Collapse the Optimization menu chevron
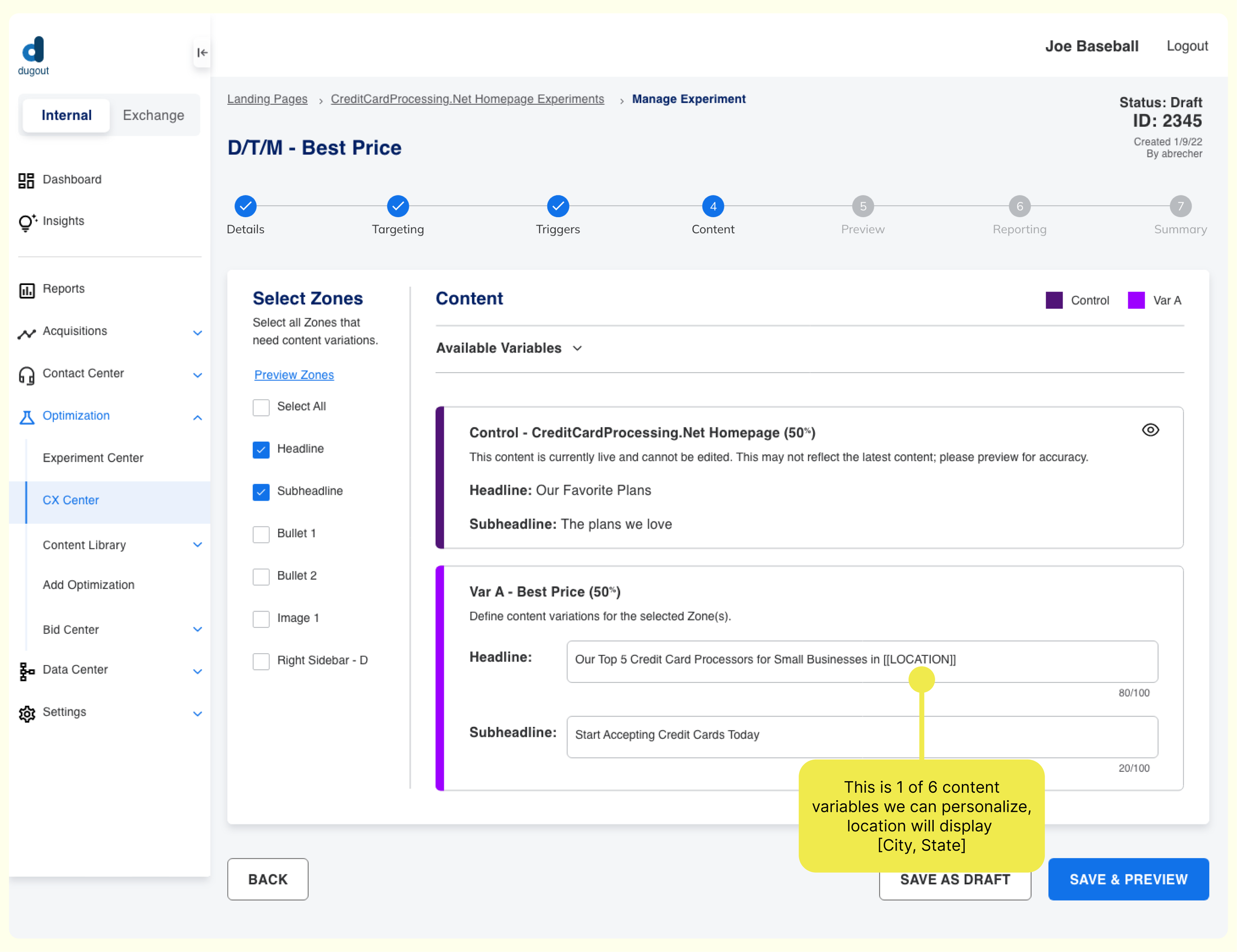This screenshot has width=1237, height=952. click(x=197, y=418)
